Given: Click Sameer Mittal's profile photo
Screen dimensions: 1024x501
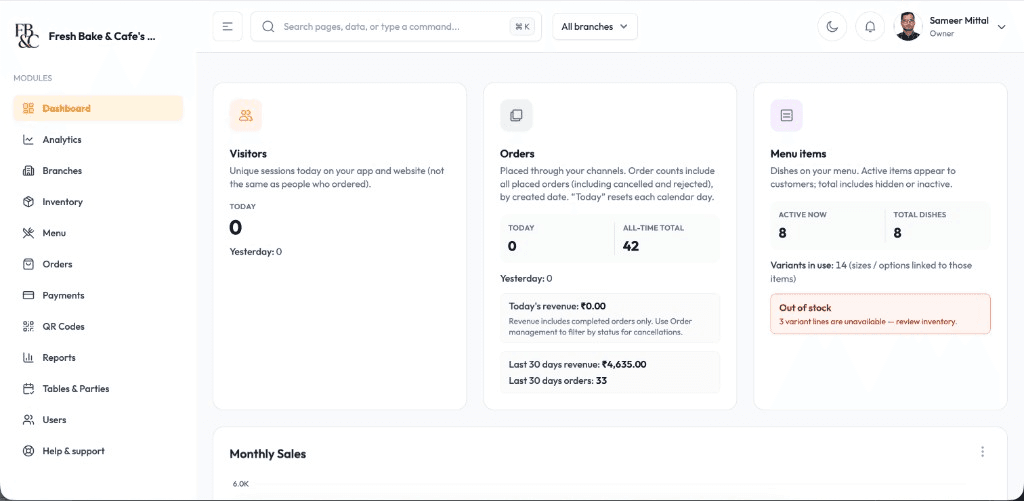Looking at the screenshot, I should (x=908, y=27).
